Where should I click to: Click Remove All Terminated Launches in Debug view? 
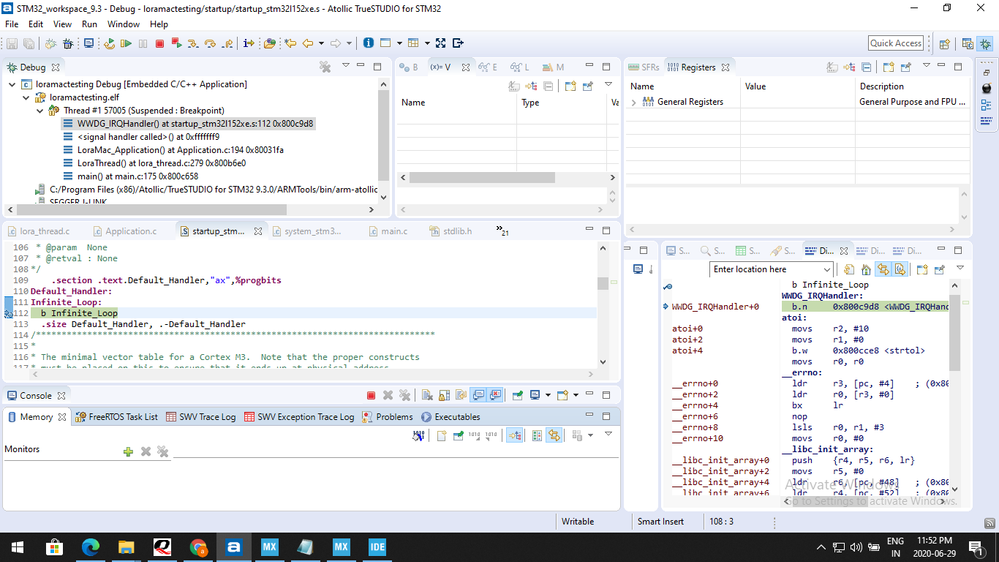point(325,67)
